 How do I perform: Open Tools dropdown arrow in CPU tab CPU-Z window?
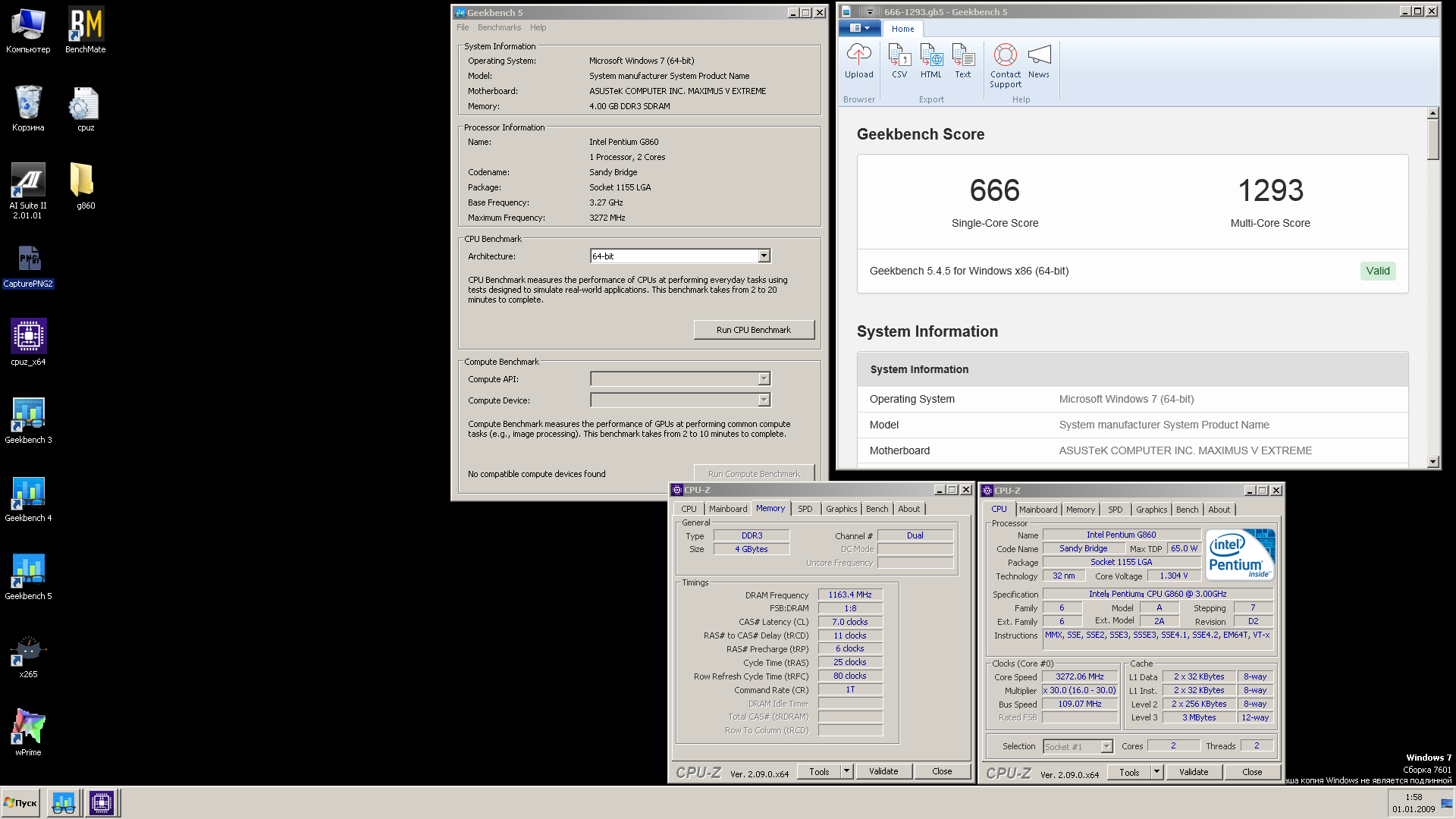tap(1156, 772)
